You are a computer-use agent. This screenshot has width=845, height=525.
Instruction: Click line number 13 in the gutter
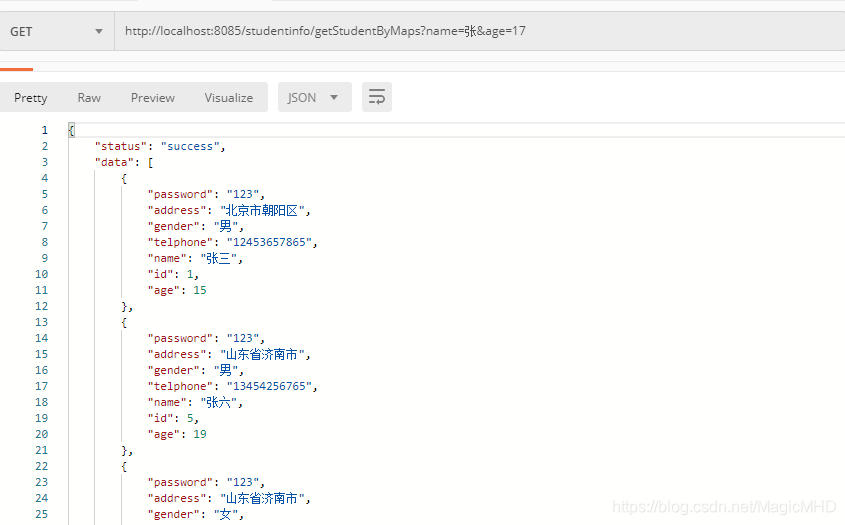[x=41, y=322]
